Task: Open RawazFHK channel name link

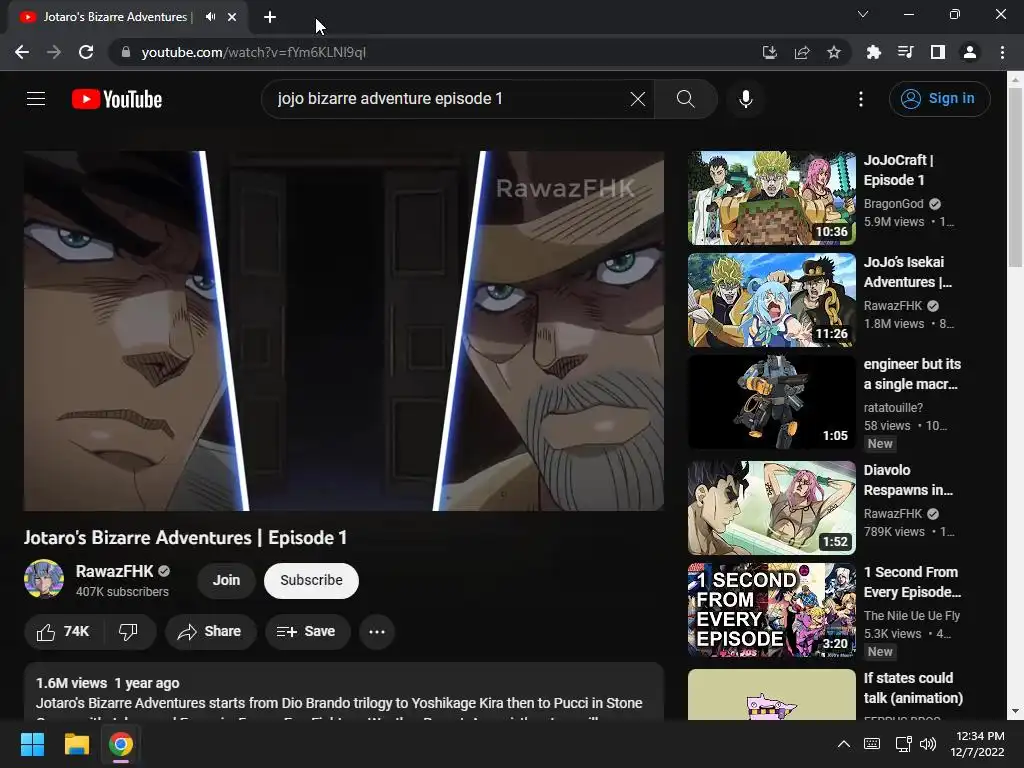Action: coord(114,571)
